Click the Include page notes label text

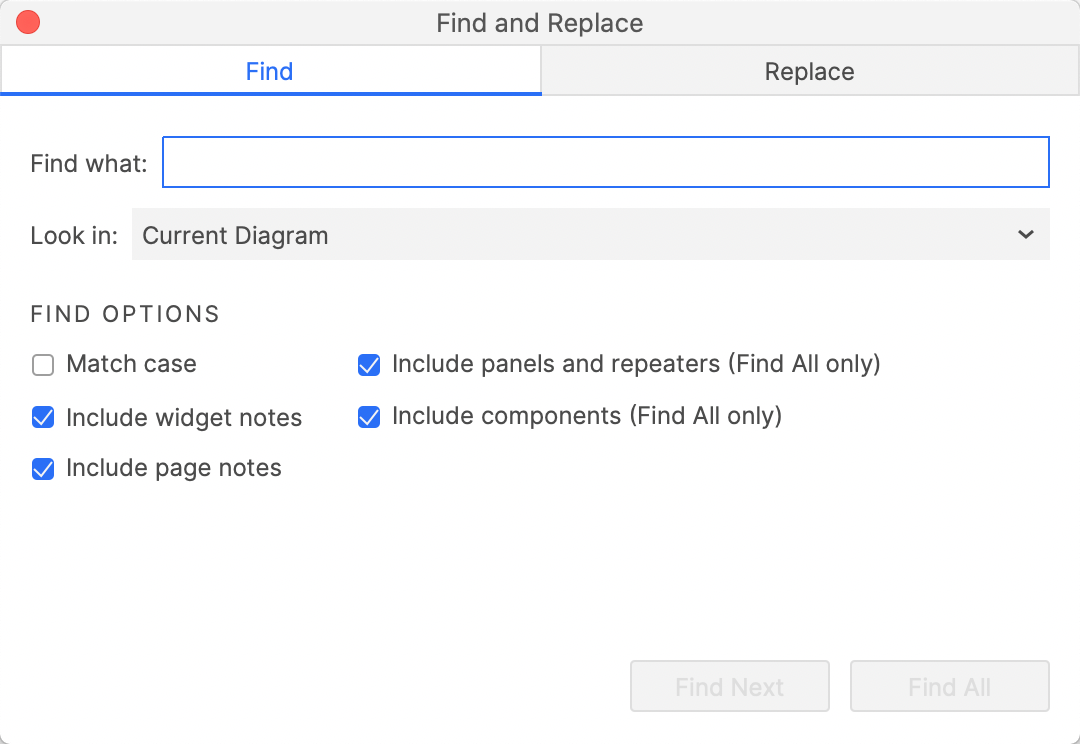[x=174, y=468]
